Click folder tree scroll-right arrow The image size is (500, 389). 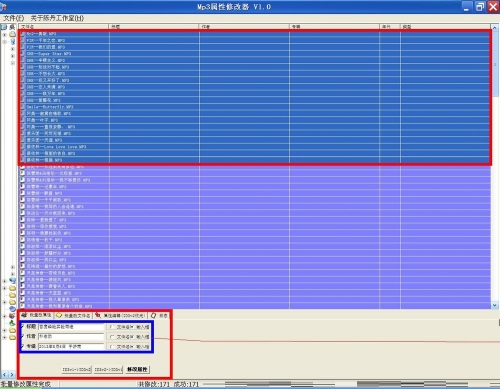coord(12,375)
